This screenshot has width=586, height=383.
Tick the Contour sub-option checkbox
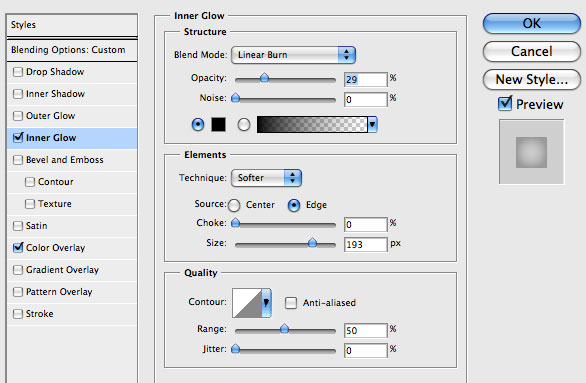tap(30, 182)
